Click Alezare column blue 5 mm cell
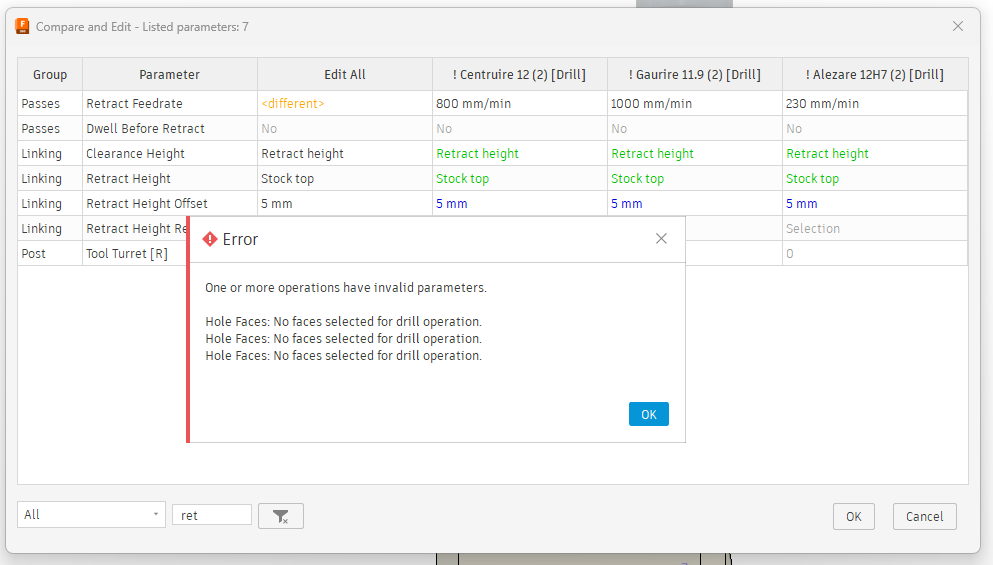 (875, 203)
